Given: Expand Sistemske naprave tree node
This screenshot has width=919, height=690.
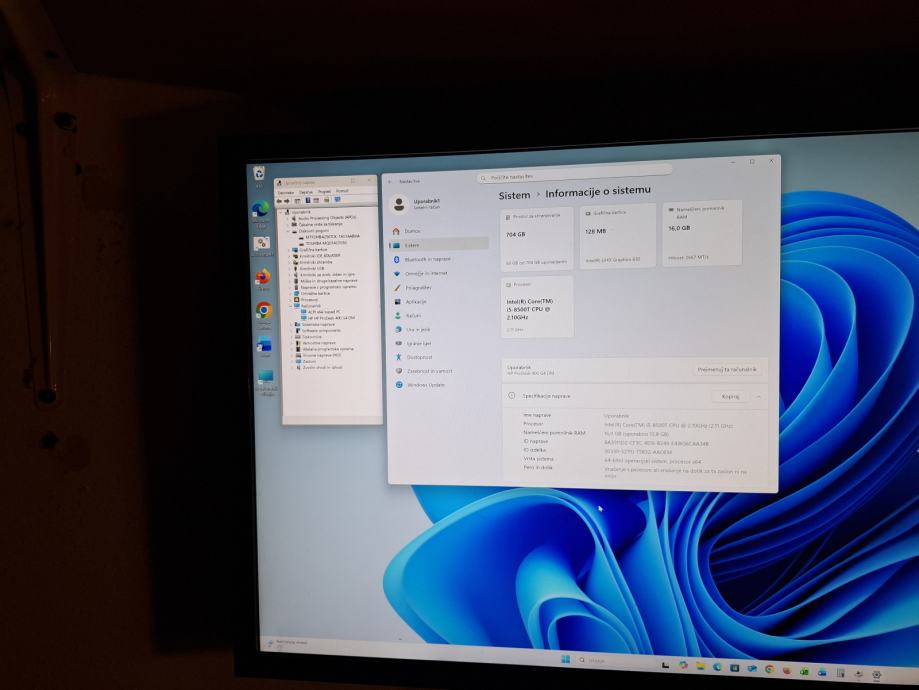Looking at the screenshot, I should [291, 325].
